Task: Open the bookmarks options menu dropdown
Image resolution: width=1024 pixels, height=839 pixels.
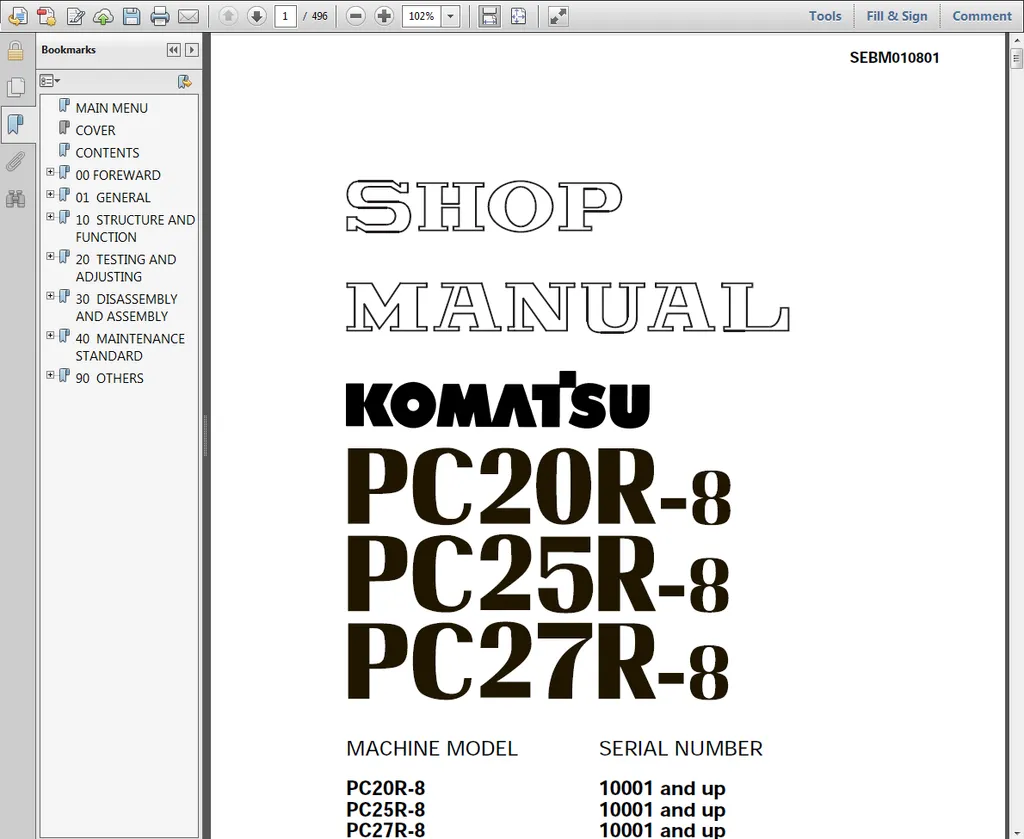Action: pos(50,81)
